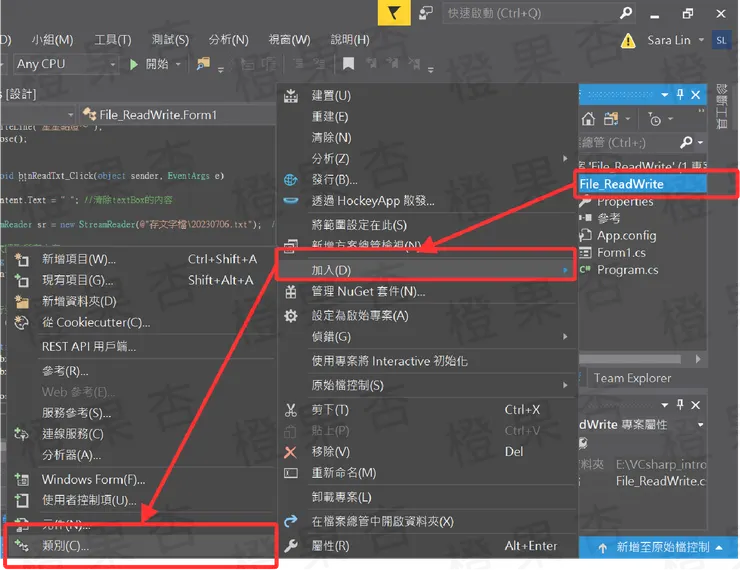Switch to the Team Explorer tab

(x=632, y=378)
